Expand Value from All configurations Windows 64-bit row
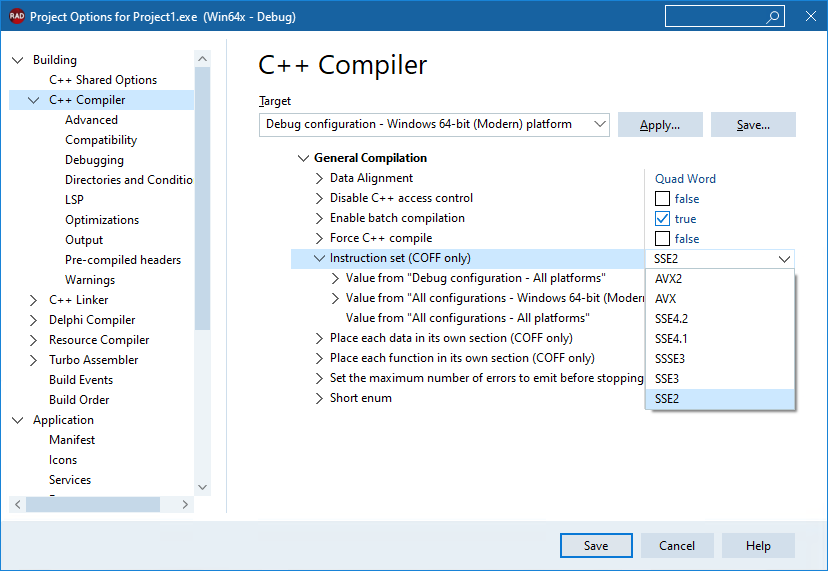 pos(335,298)
